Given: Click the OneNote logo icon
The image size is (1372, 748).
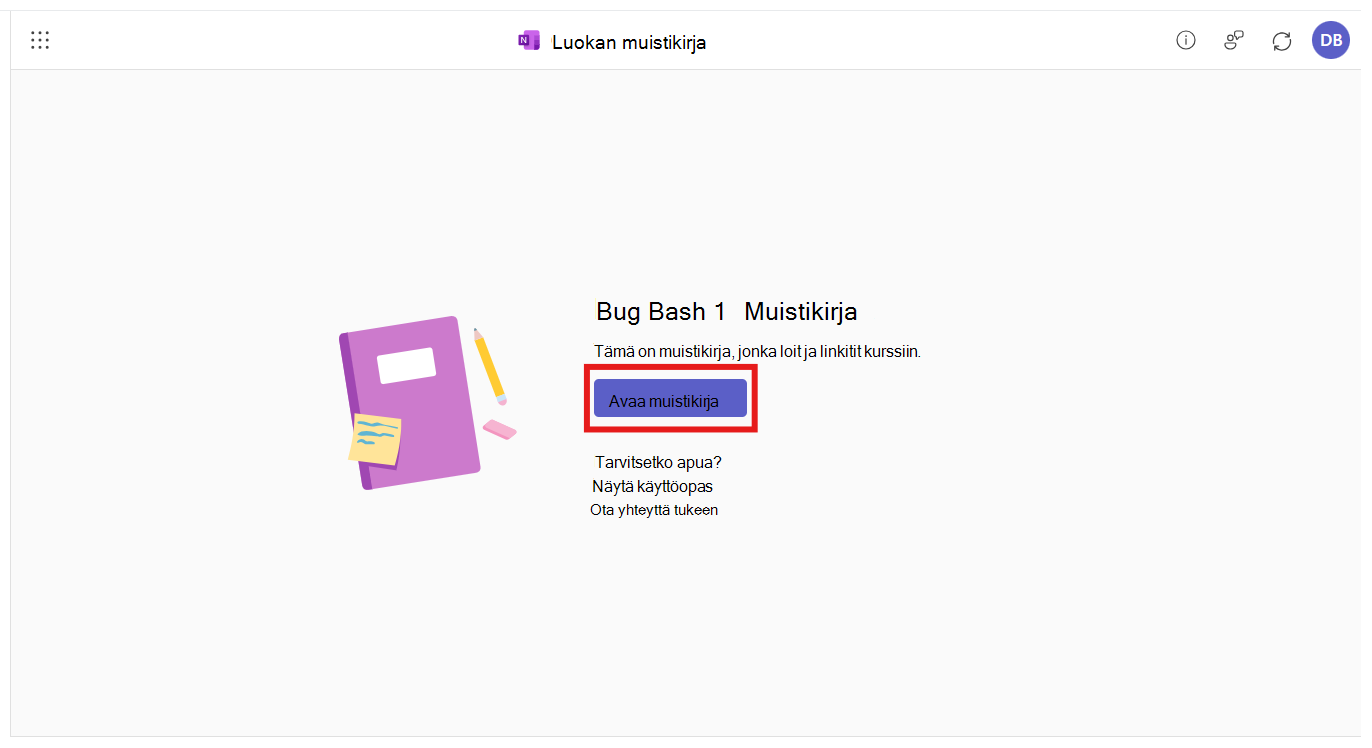Looking at the screenshot, I should click(529, 41).
